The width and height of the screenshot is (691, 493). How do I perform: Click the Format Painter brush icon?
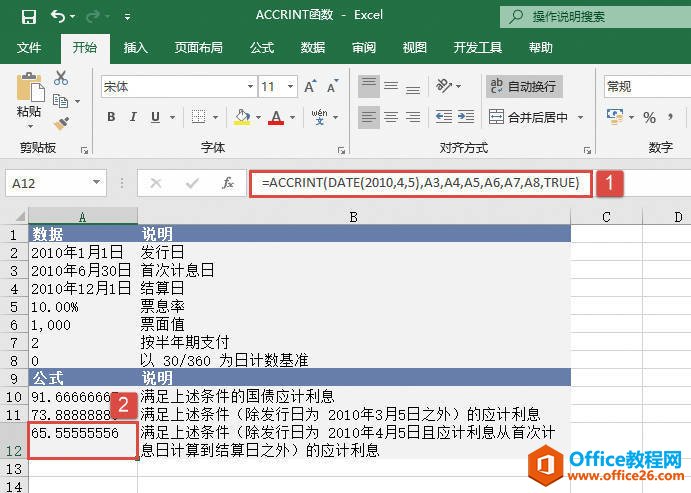point(61,123)
